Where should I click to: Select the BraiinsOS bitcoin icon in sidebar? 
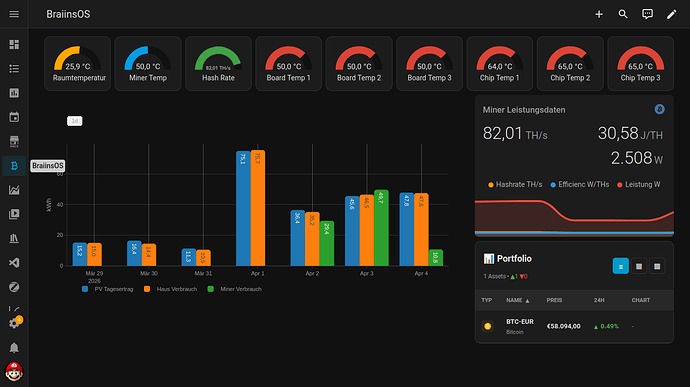tap(14, 166)
